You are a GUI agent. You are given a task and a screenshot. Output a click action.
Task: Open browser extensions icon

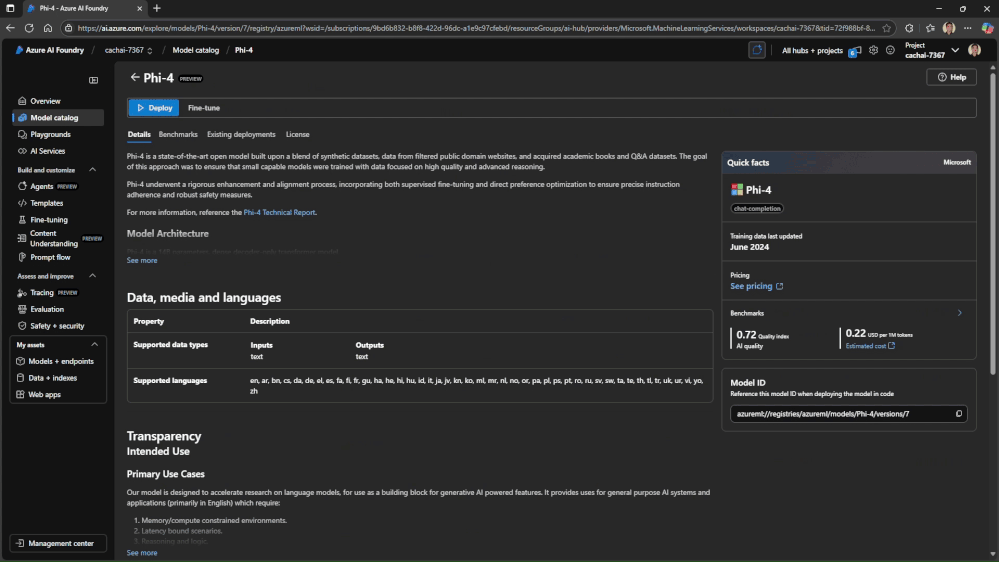tap(909, 28)
